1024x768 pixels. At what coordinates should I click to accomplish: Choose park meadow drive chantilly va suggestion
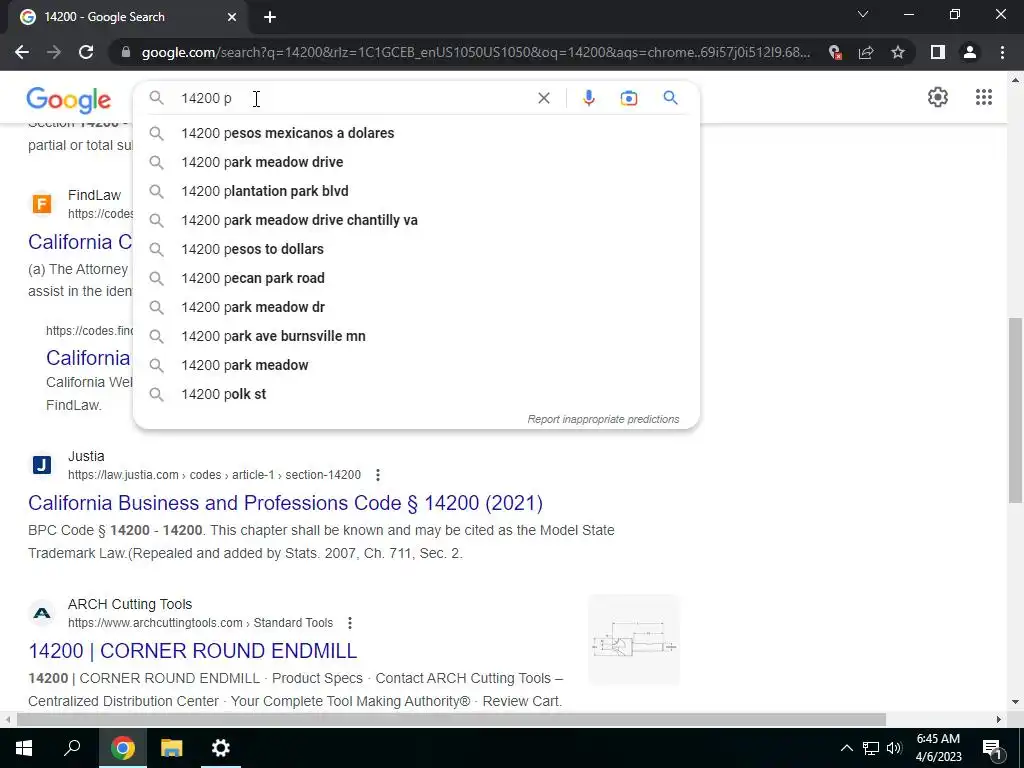416,220
